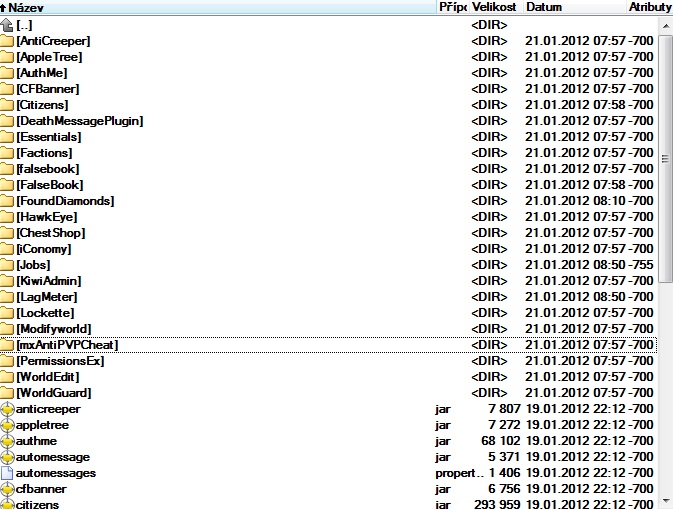
Task: Click the Factions folder icon
Action: [7, 153]
